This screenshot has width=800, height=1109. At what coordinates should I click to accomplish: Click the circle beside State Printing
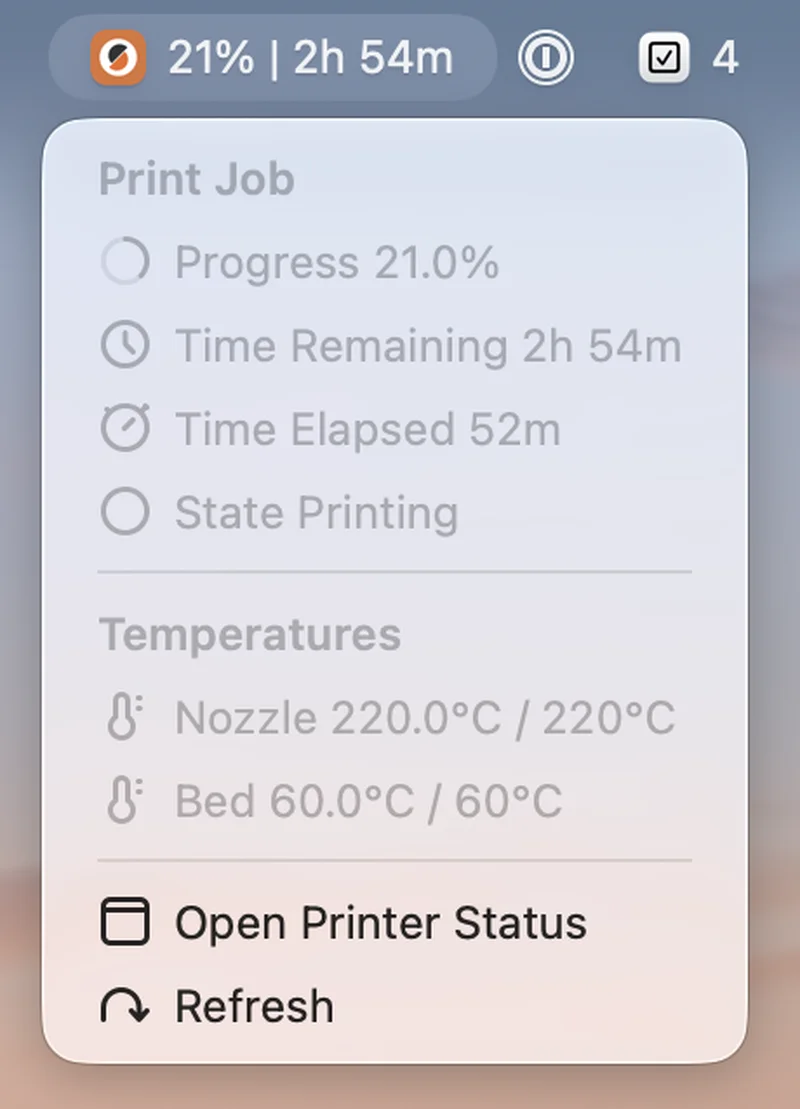coord(125,512)
